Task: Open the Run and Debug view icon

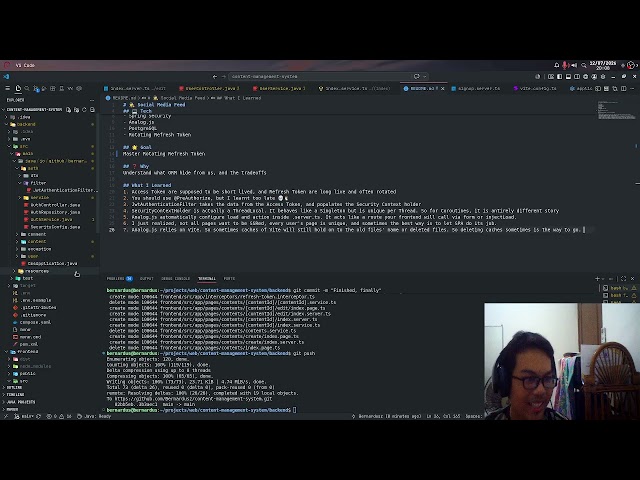Action: point(44,88)
